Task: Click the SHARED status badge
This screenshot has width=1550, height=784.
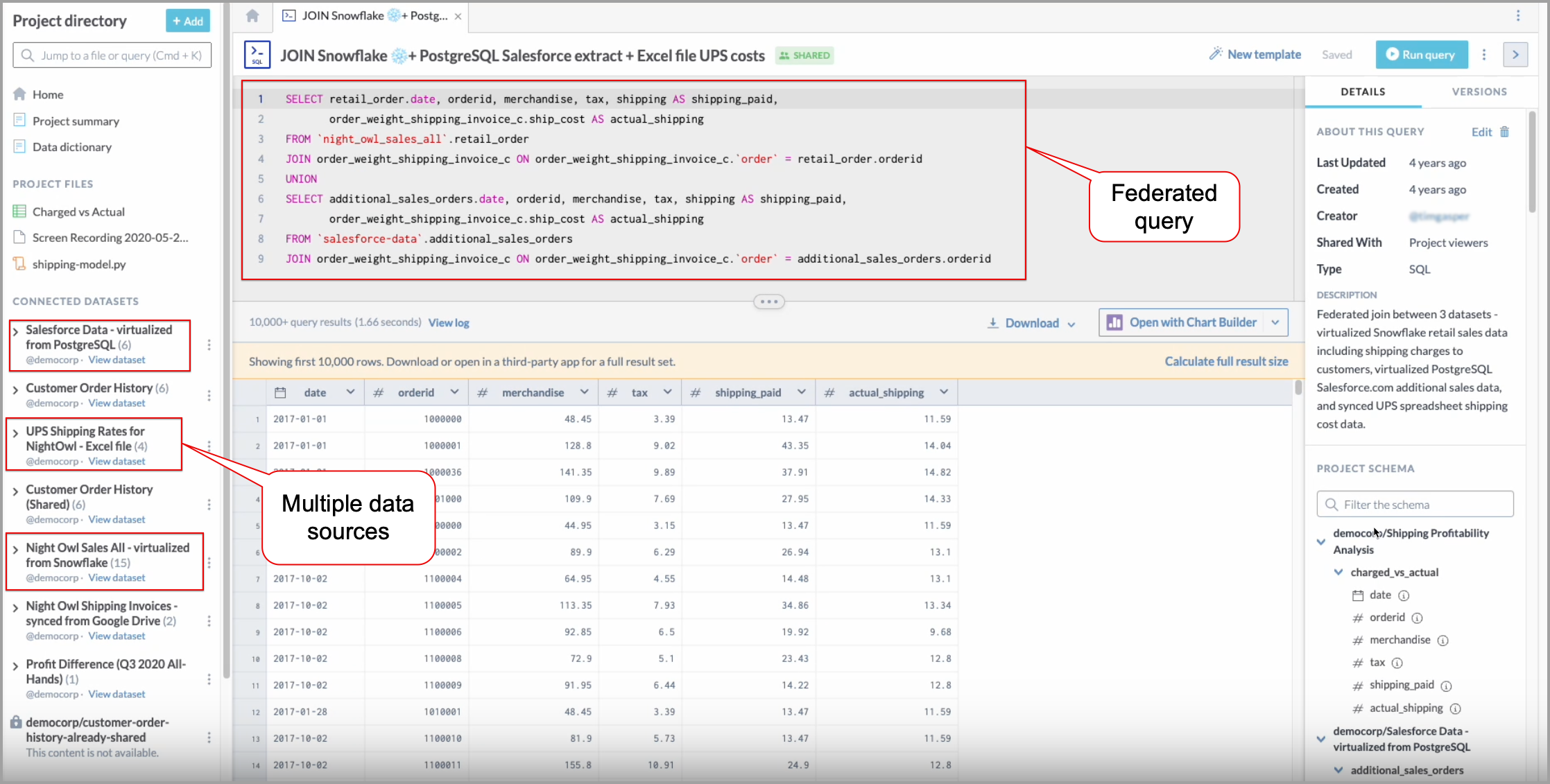Action: pos(804,55)
